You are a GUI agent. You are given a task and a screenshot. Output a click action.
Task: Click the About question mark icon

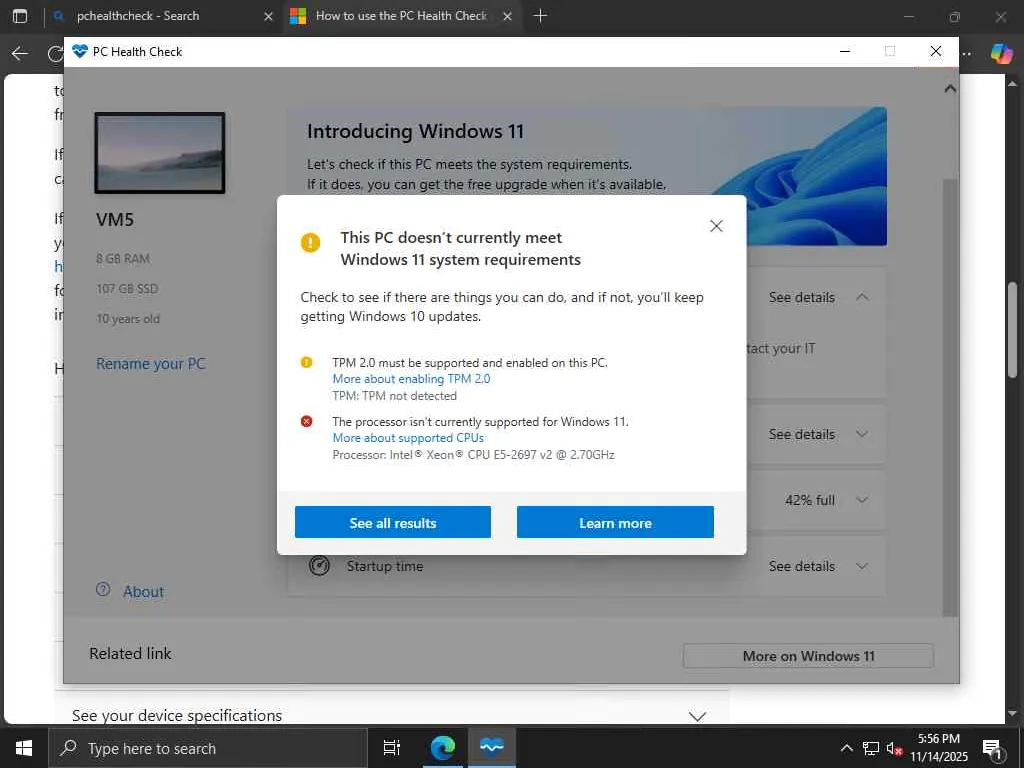(x=103, y=589)
